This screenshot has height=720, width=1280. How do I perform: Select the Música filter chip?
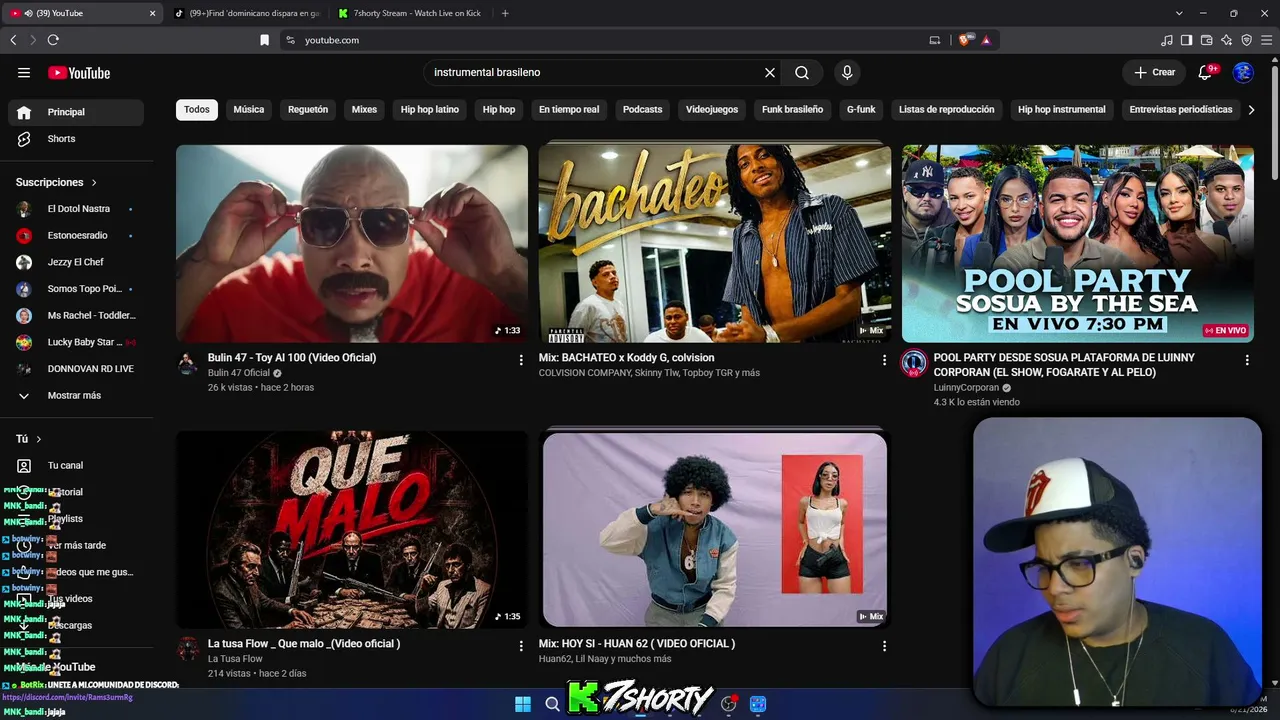(249, 110)
